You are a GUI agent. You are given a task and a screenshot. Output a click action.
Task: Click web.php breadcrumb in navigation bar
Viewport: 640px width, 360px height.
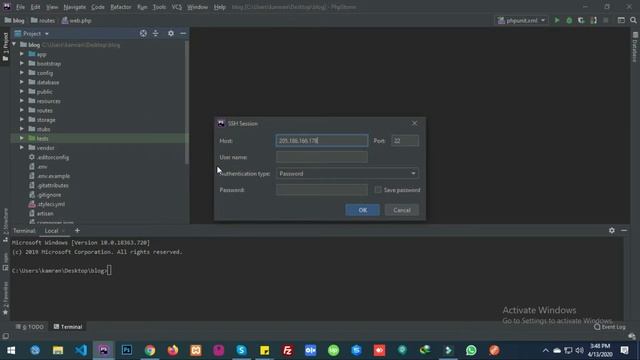coord(76,20)
